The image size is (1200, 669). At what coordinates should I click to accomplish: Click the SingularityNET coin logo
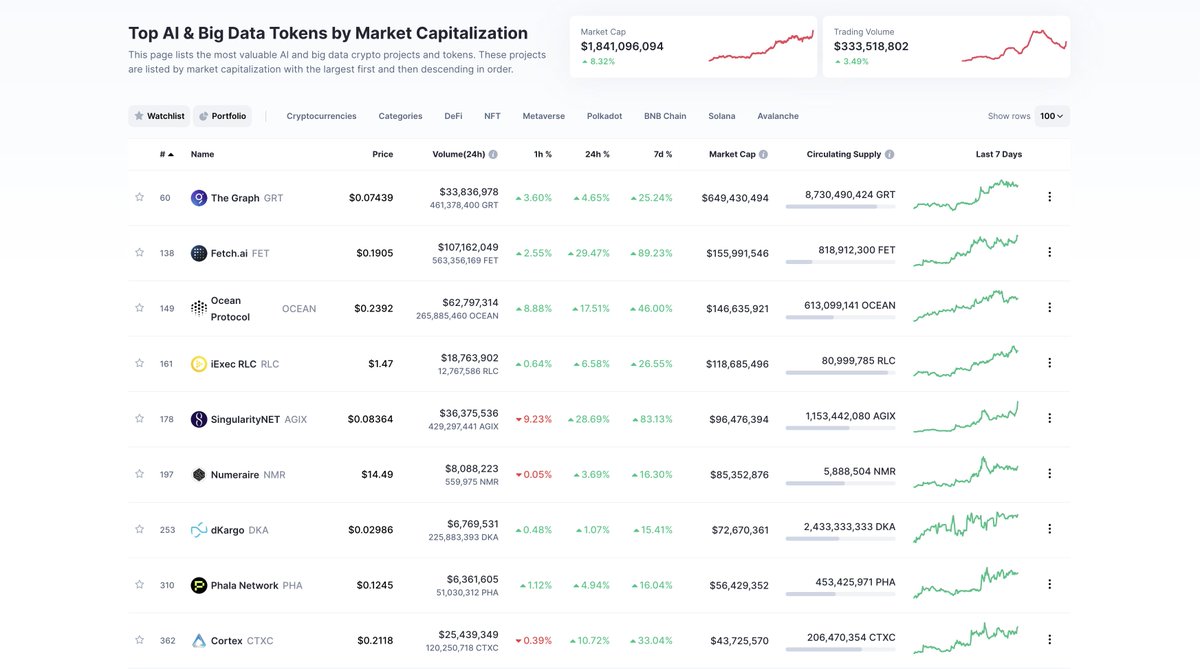pos(199,419)
